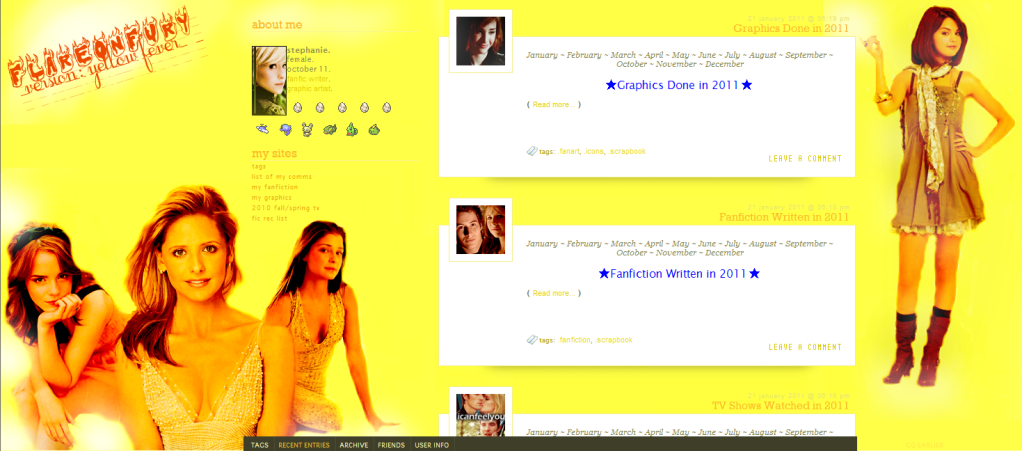Image resolution: width=1022 pixels, height=451 pixels.
Task: Click 'my sites' sidebar heading
Action: [274, 154]
